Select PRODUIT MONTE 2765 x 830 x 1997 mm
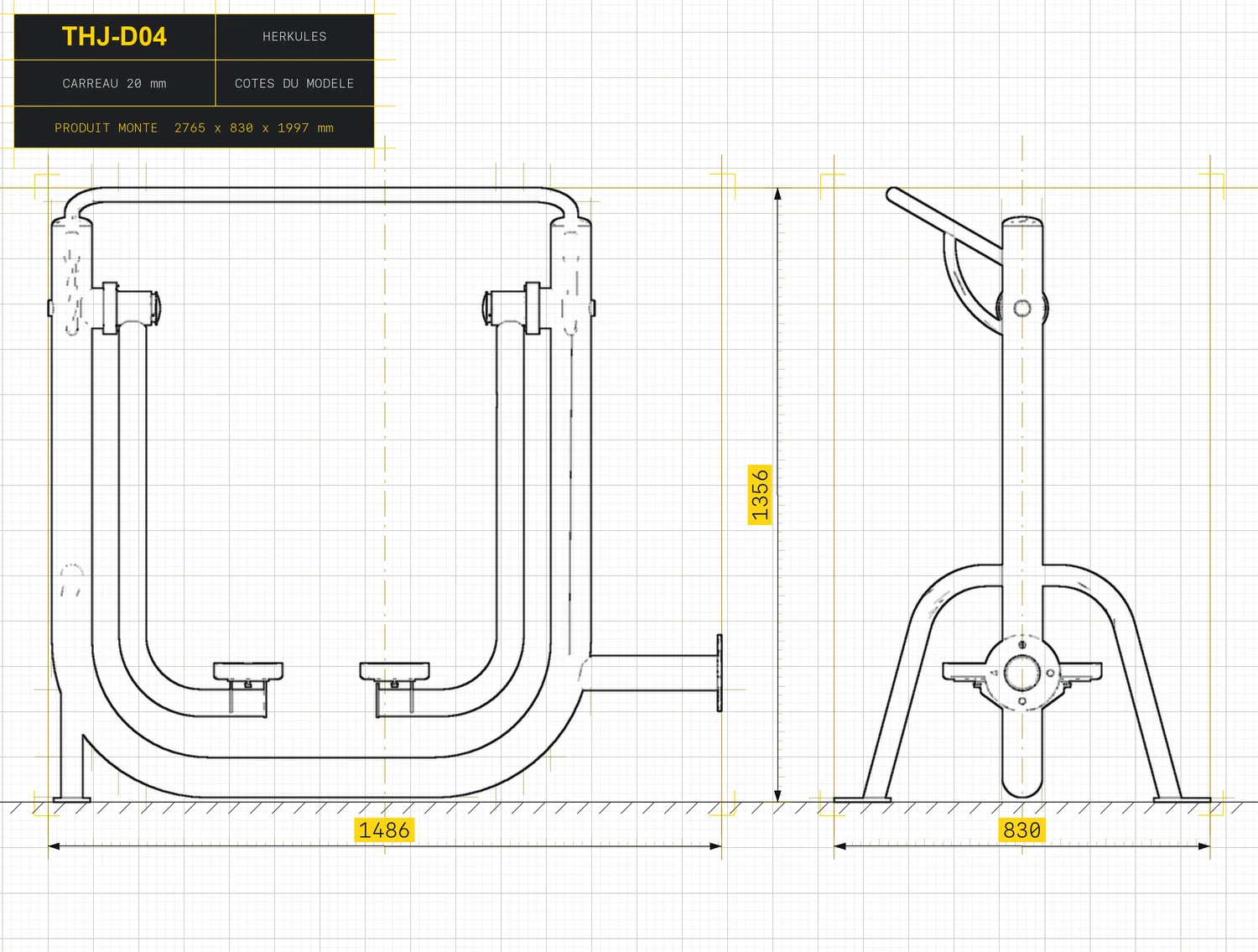 pyautogui.click(x=194, y=127)
